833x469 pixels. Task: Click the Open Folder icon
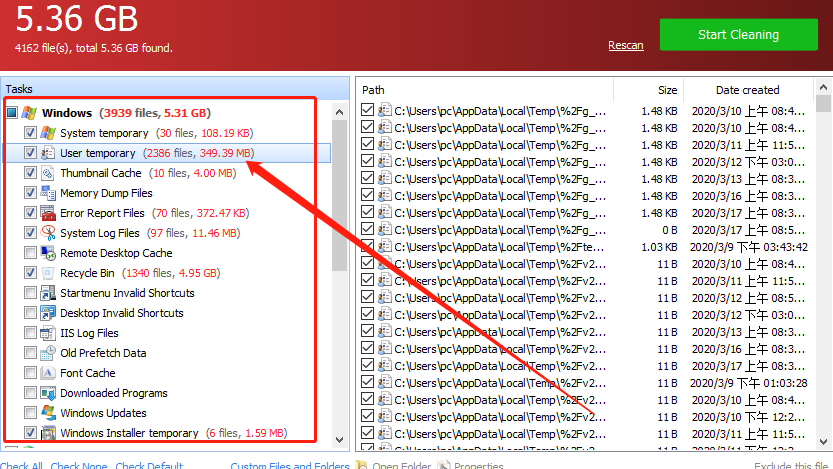[361, 465]
